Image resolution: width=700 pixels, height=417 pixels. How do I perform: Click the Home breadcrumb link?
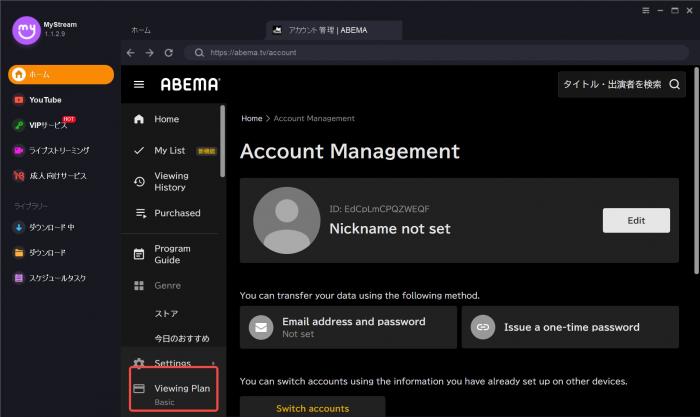coord(252,118)
